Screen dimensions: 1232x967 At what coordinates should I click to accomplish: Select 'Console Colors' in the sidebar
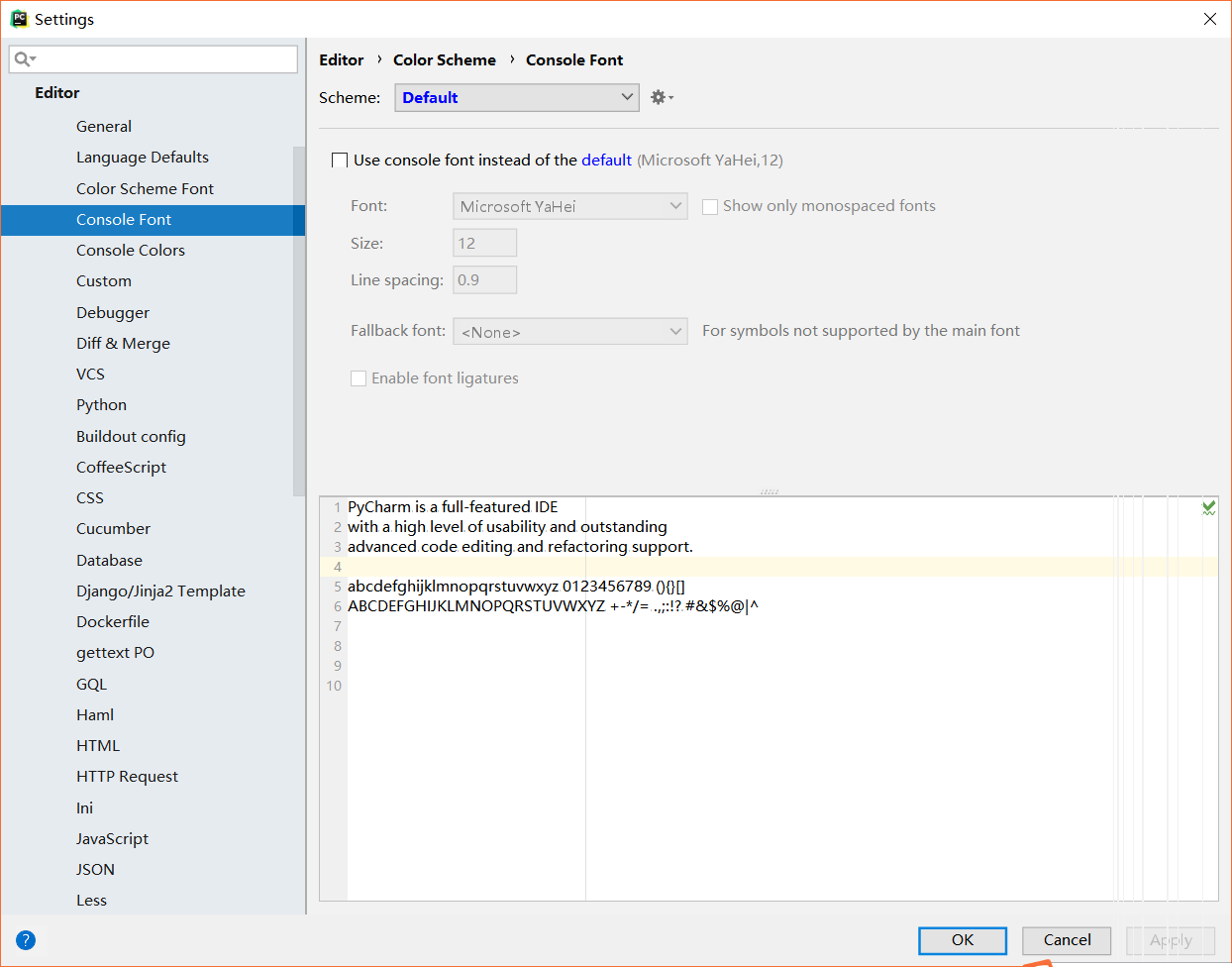[130, 250]
